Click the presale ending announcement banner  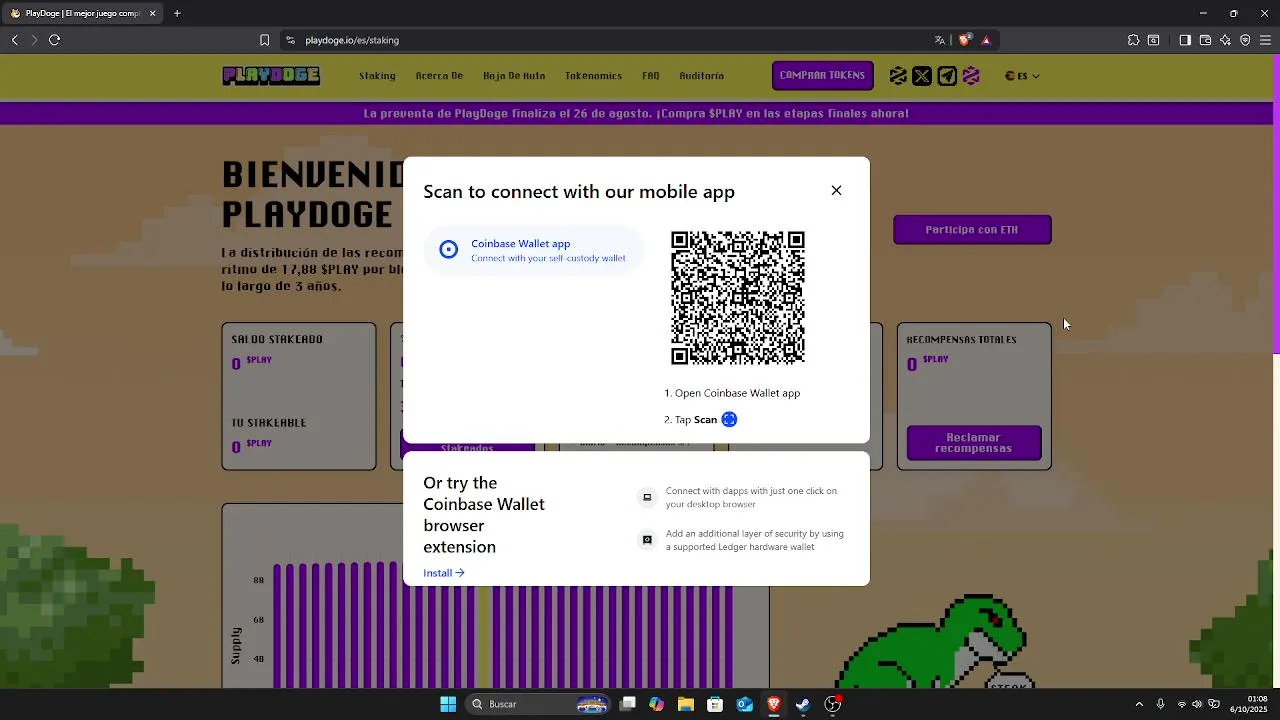[x=636, y=113]
